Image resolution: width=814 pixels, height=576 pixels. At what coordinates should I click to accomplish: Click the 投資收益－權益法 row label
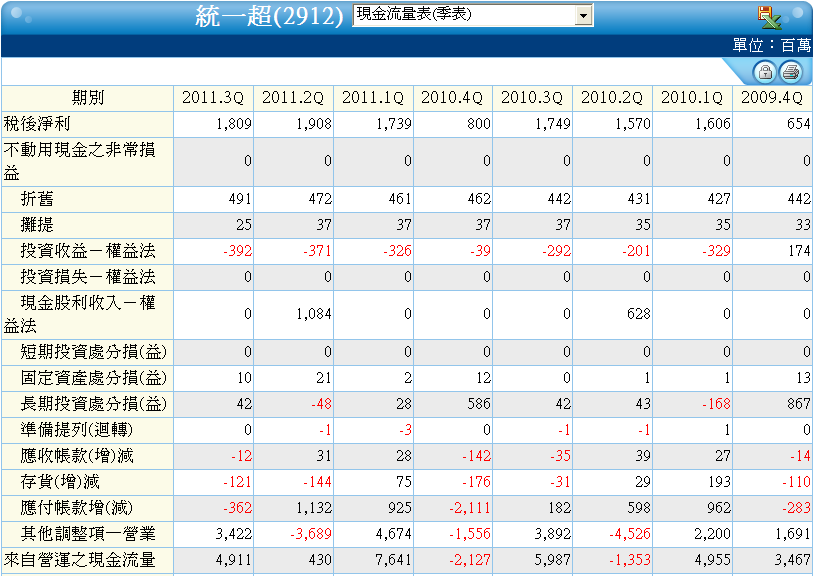[88, 251]
